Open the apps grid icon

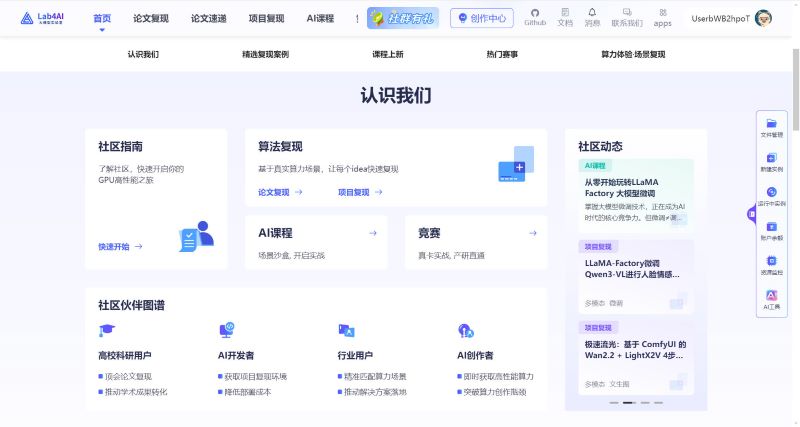pyautogui.click(x=662, y=13)
